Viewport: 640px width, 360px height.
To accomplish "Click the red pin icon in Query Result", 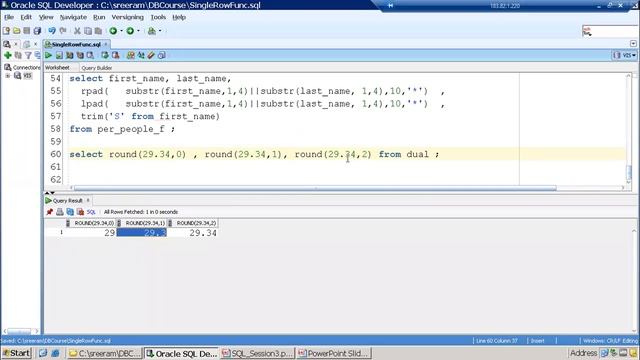I will coord(49,212).
